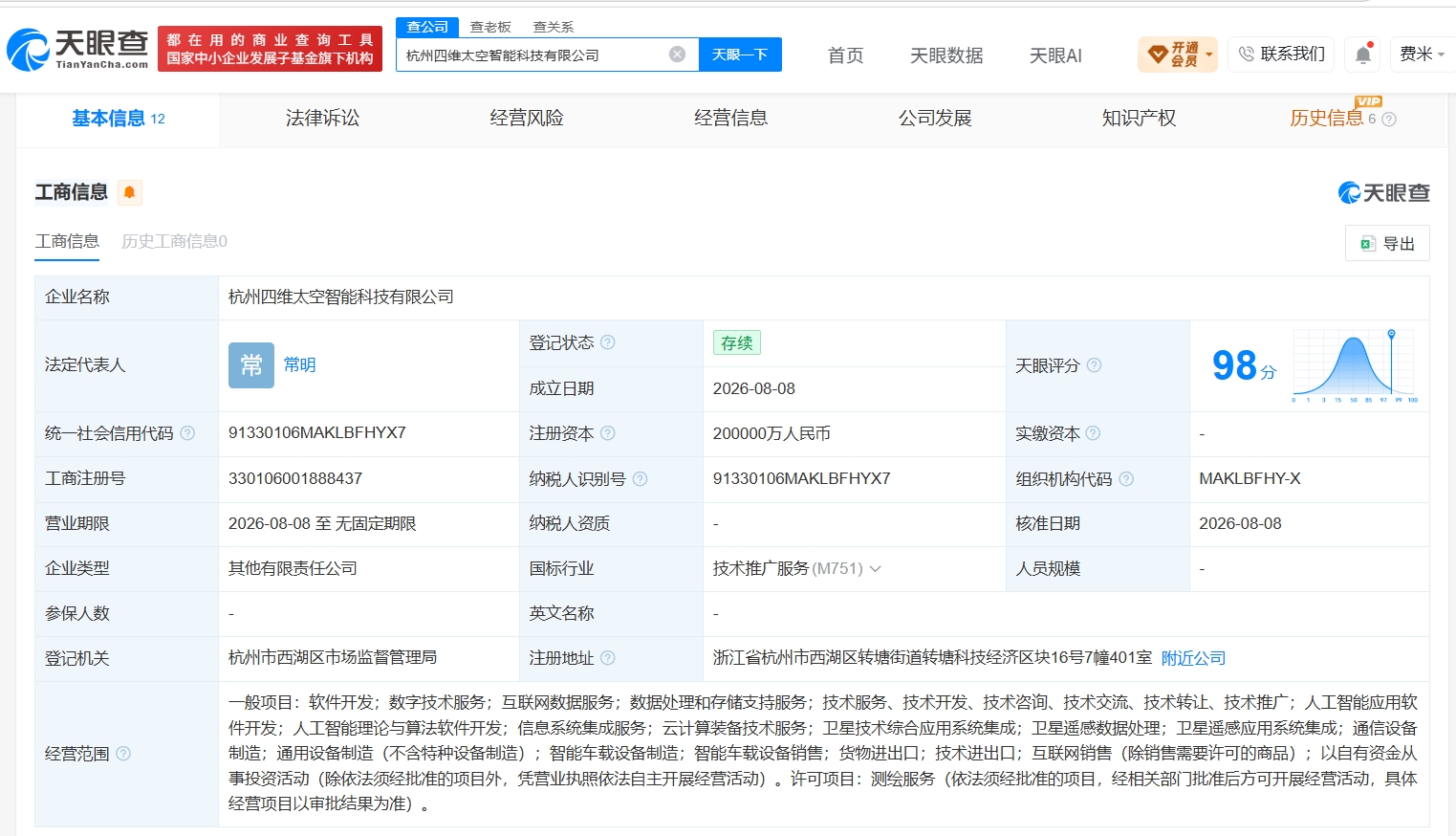Open the 费米 account dropdown
The image size is (1456, 836).
[1423, 55]
